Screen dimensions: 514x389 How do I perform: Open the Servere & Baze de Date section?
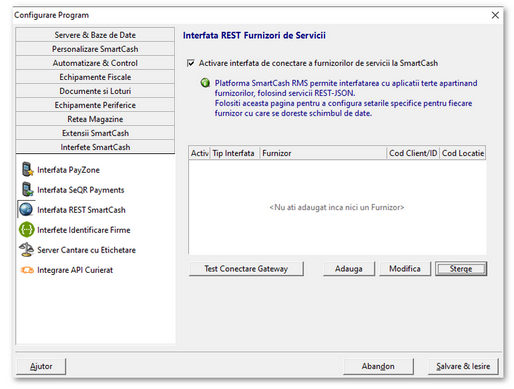point(95,35)
